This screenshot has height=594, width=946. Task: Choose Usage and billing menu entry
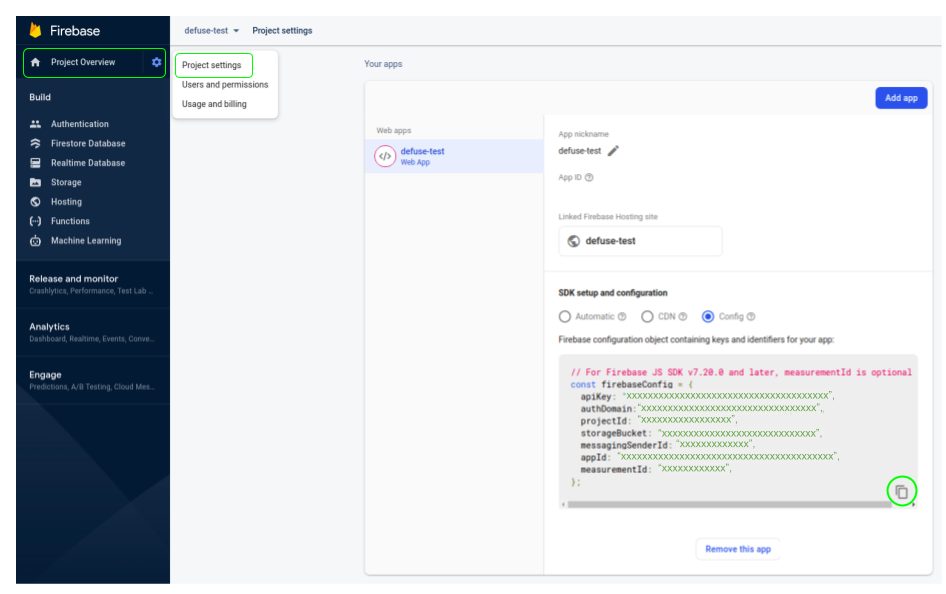(x=214, y=104)
